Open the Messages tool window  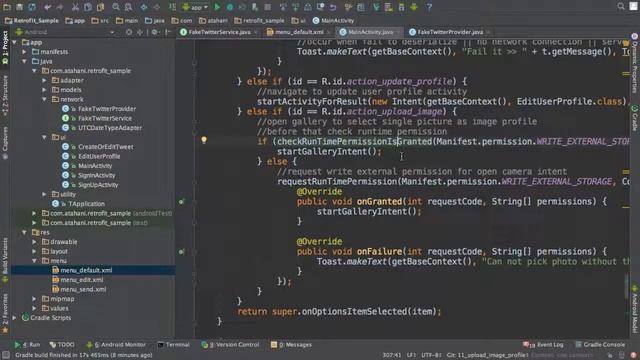coord(291,344)
